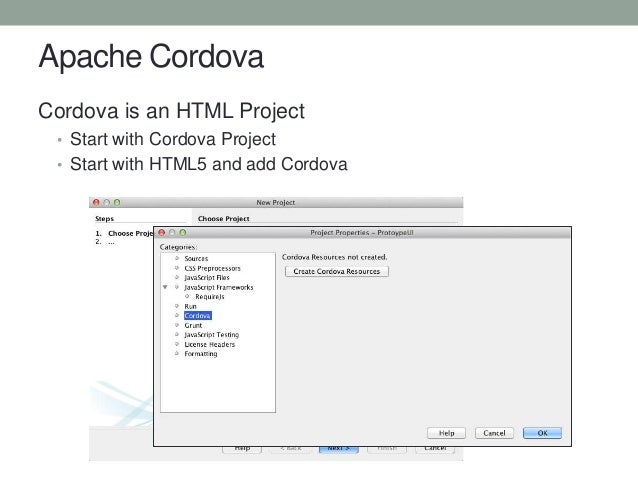Select the CSS Preprocessors category

click(212, 269)
